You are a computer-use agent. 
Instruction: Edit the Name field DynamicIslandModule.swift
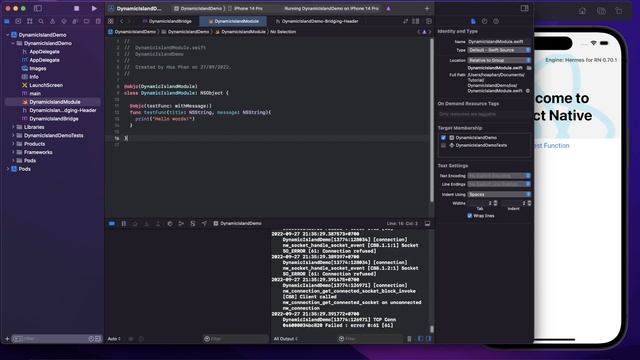tap(499, 42)
